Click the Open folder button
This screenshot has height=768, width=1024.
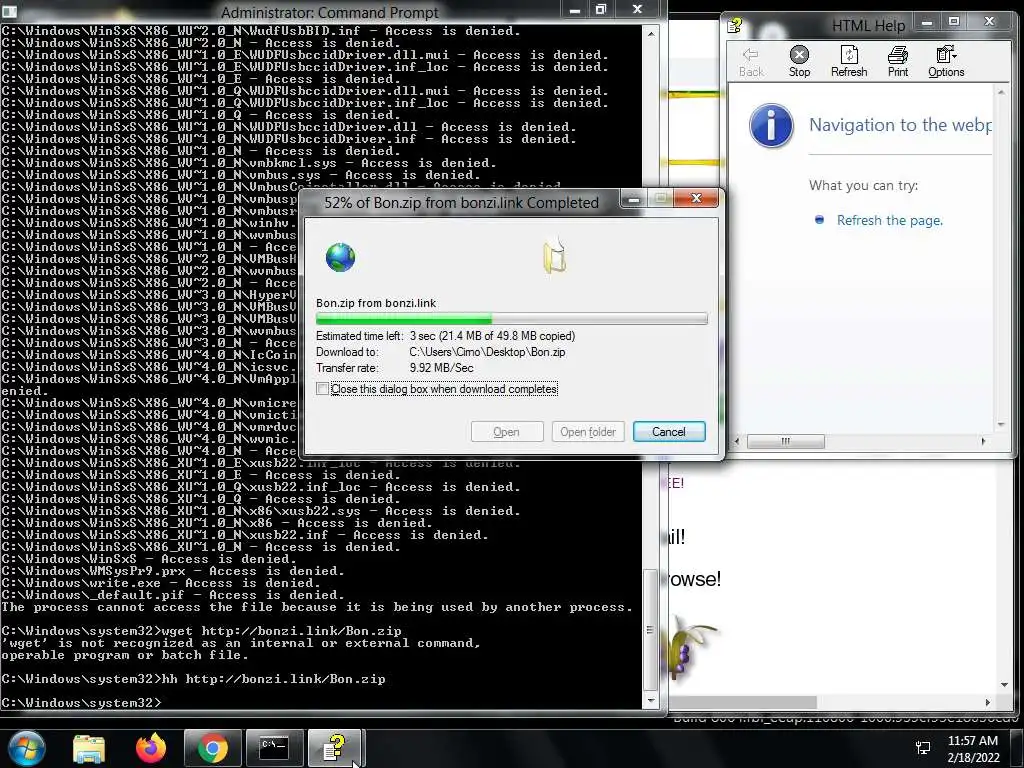588,432
